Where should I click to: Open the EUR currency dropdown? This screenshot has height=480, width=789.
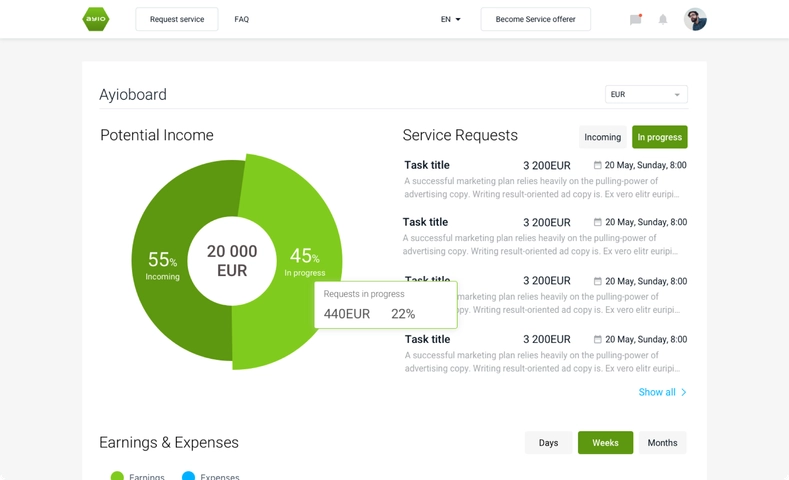[646, 94]
